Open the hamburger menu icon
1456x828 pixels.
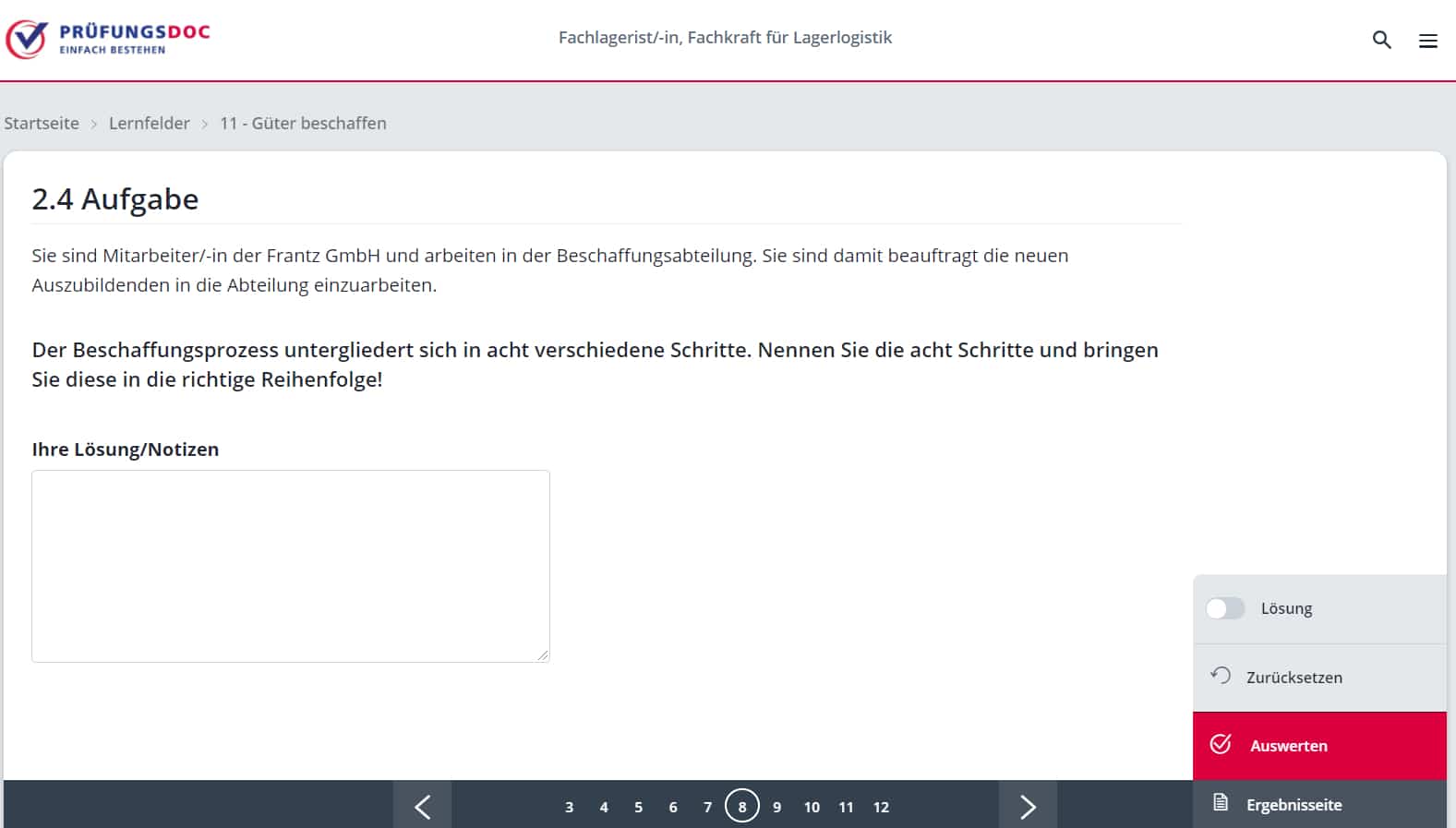[x=1427, y=41]
